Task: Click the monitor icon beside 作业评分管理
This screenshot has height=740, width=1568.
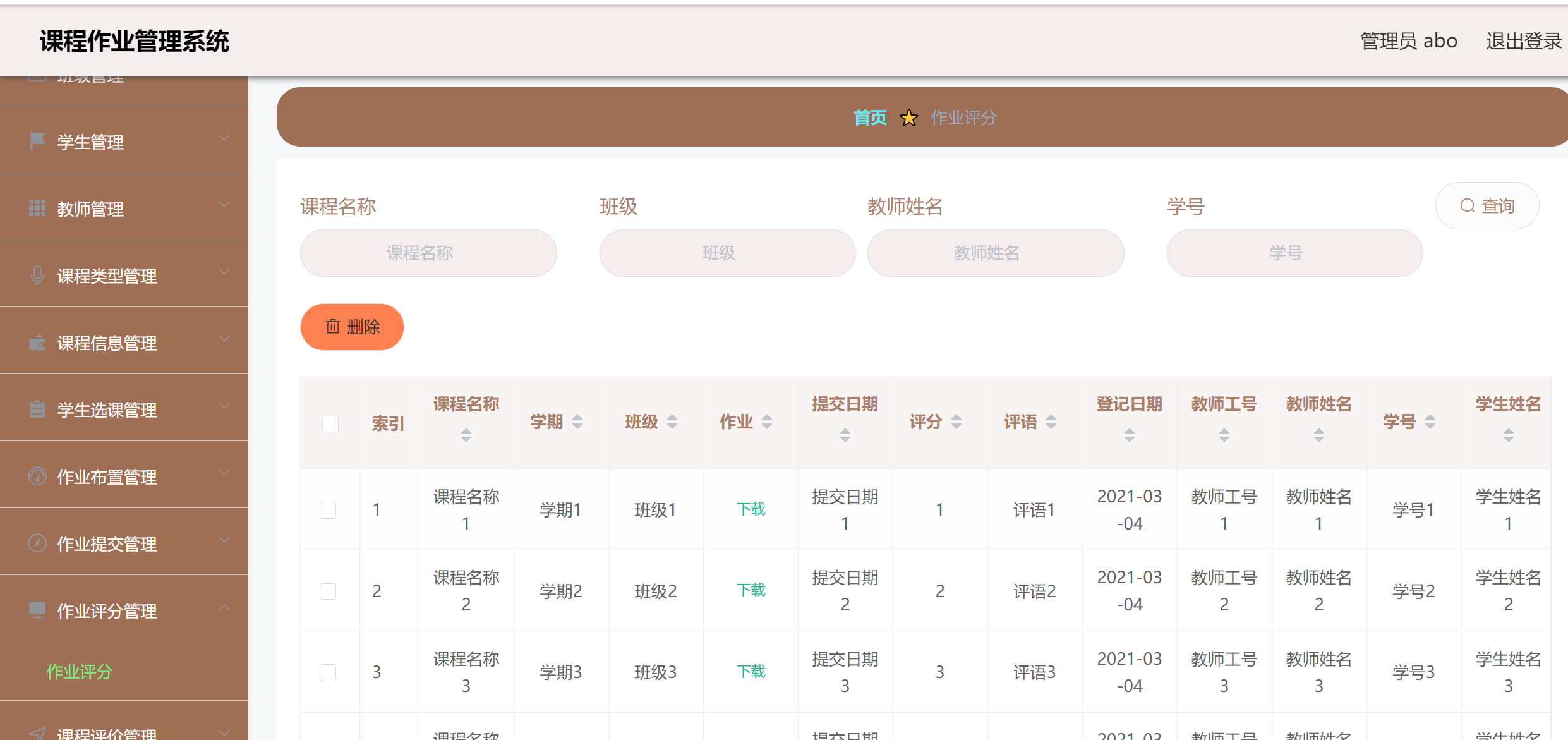Action: 36,607
